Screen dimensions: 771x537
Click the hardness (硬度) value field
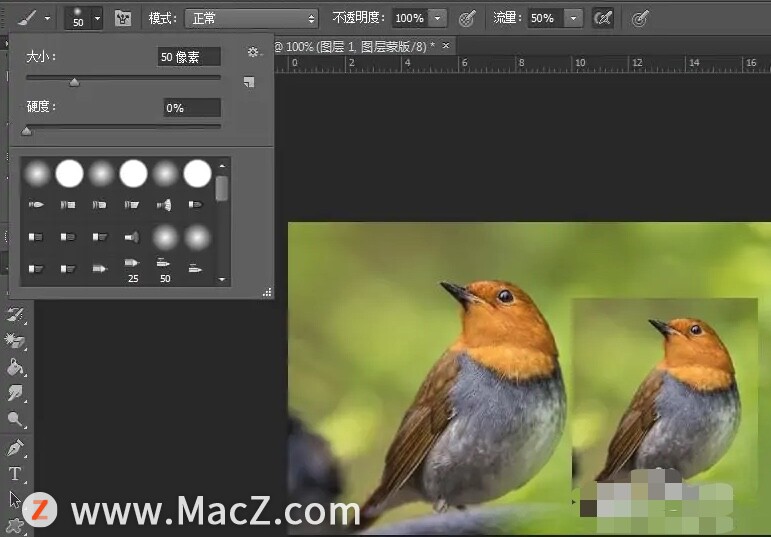(192, 107)
